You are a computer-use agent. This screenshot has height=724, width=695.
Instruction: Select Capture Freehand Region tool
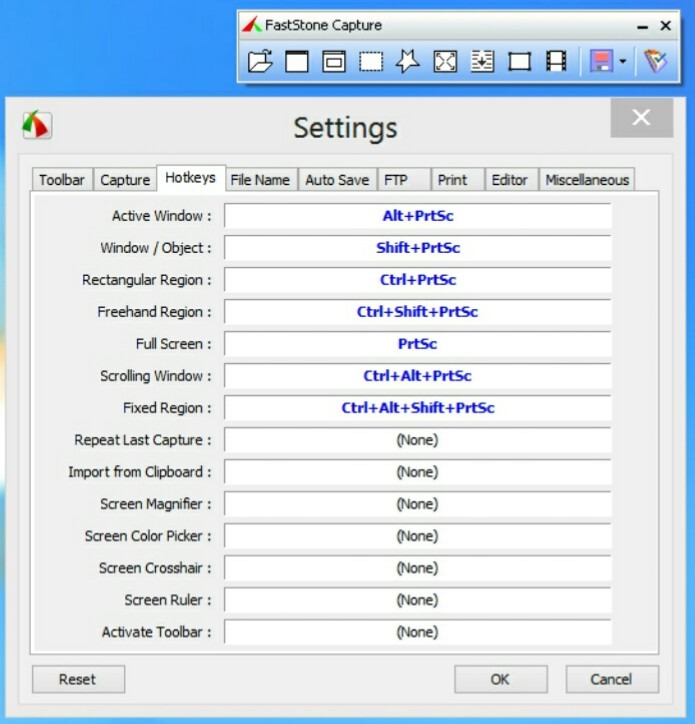click(x=408, y=61)
